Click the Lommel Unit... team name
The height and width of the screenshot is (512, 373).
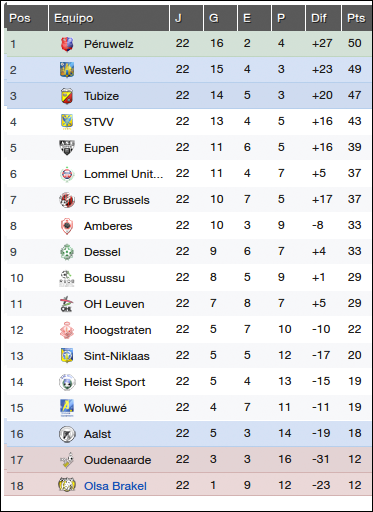[x=124, y=174]
